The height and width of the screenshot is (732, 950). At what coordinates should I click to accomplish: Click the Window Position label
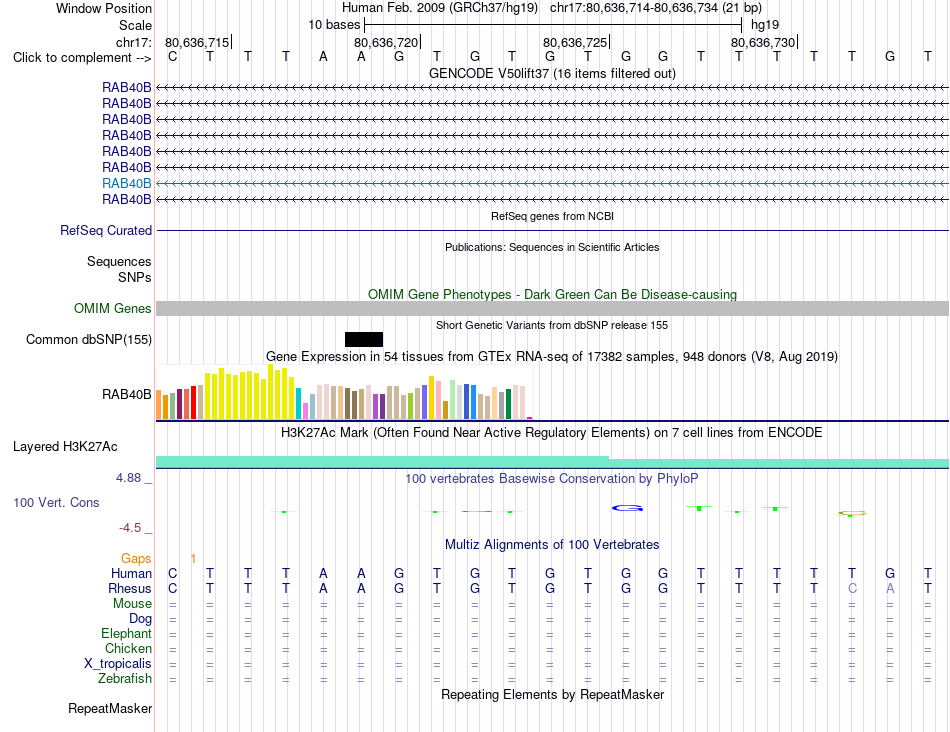(x=104, y=8)
